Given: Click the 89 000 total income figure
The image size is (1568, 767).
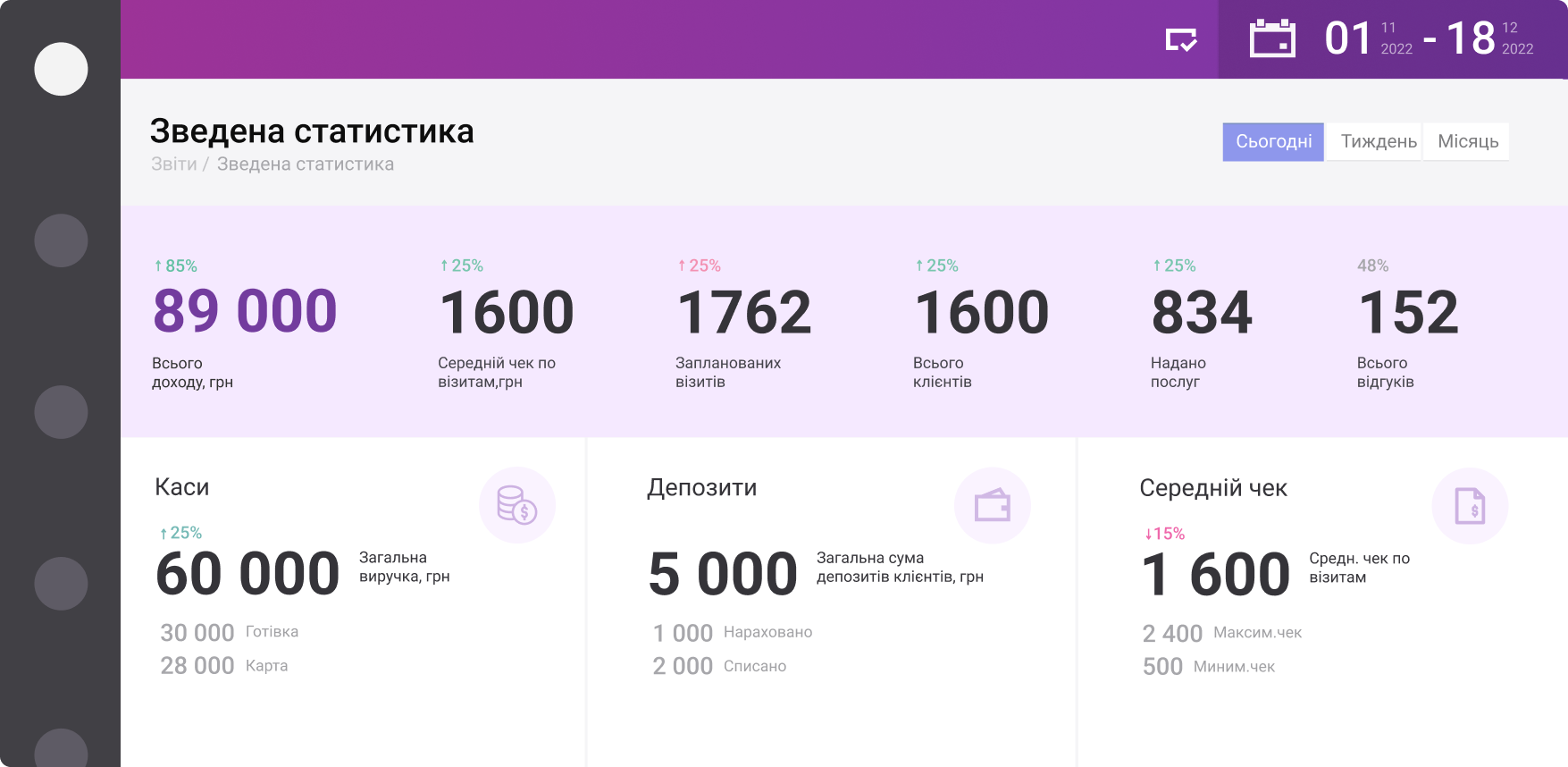Looking at the screenshot, I should click(x=245, y=312).
